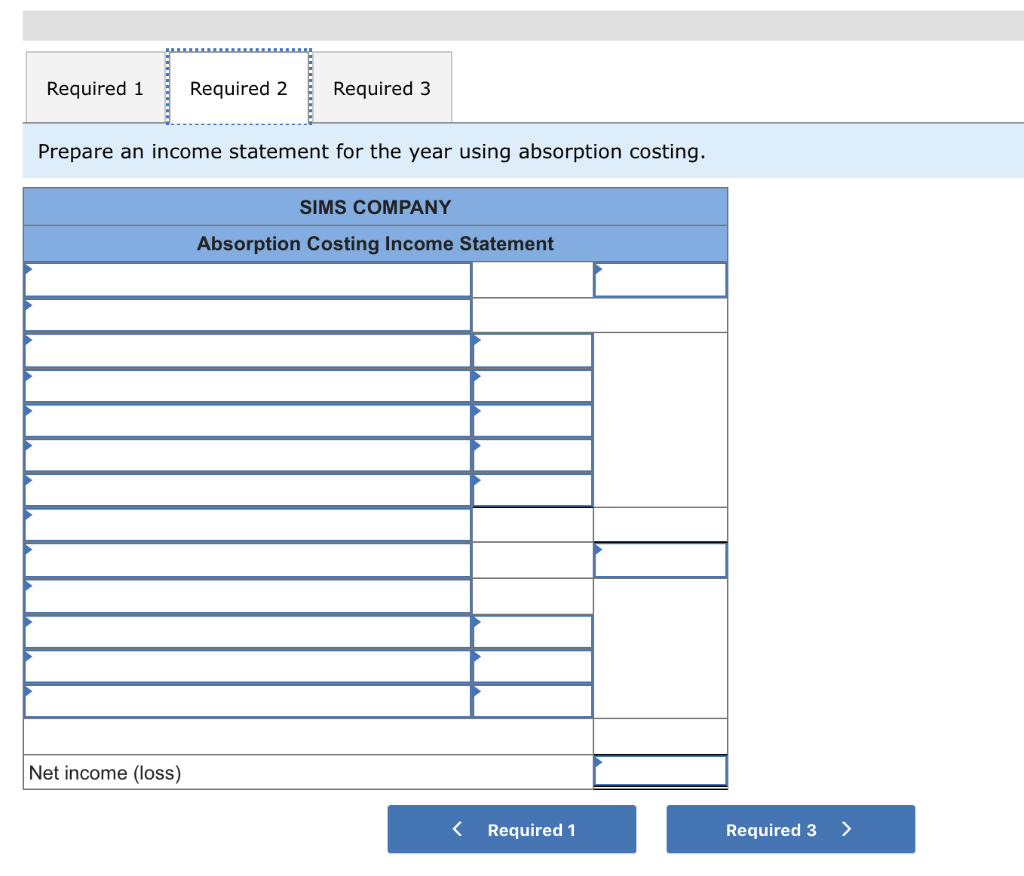Advance with the Required 3 button

click(x=790, y=829)
